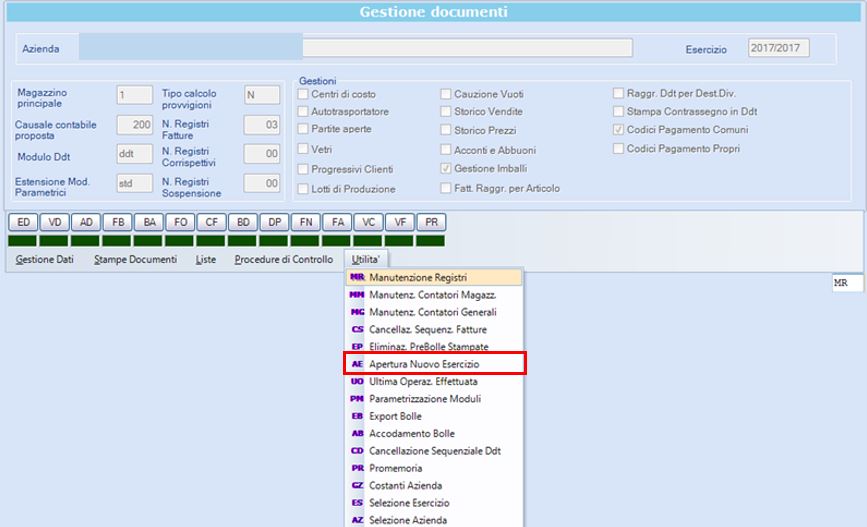Click the MM icon for Manutenz. Contatori Magazz.
Viewport: 867px width, 527px height.
[357, 295]
